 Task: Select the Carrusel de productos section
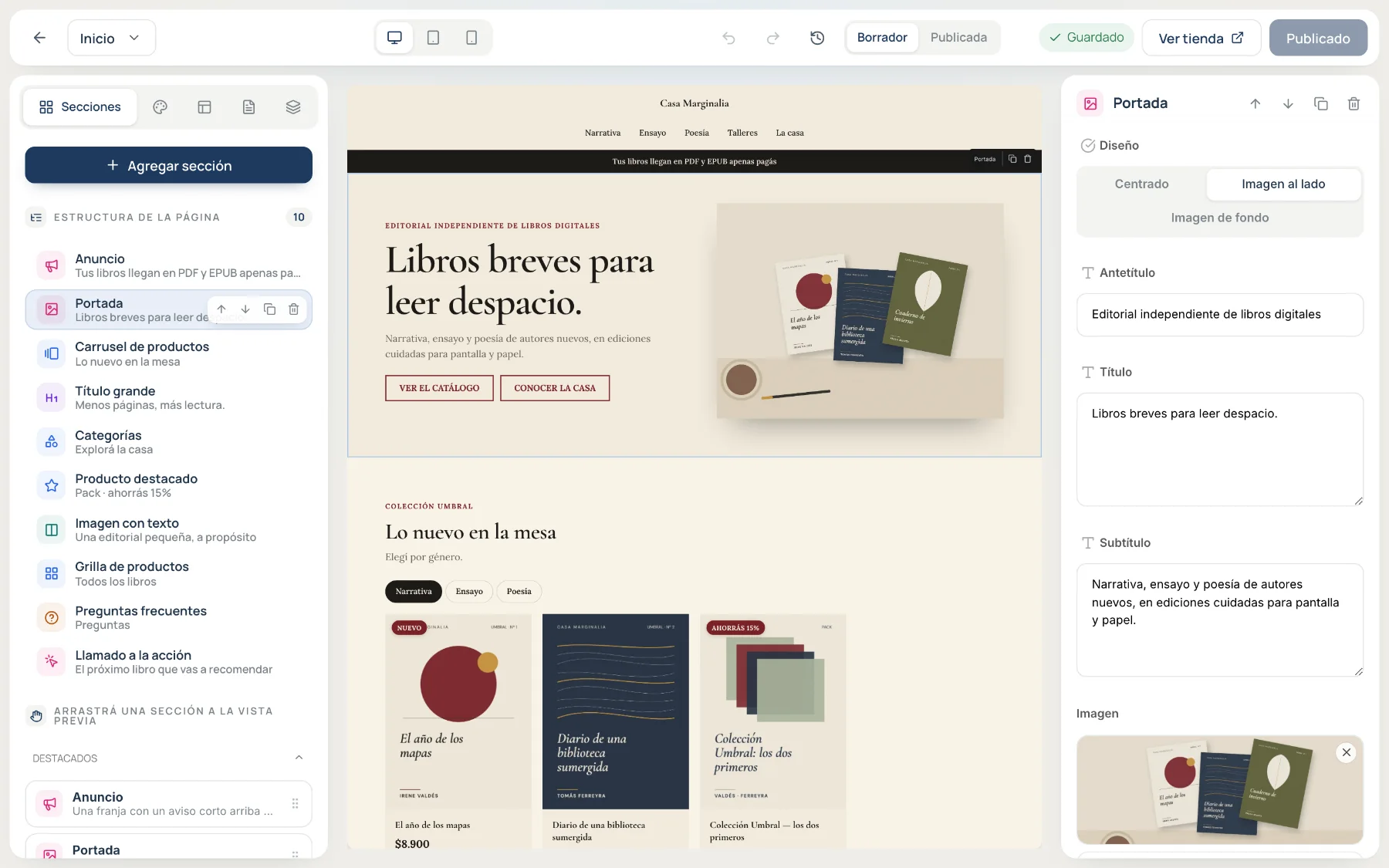(x=168, y=353)
